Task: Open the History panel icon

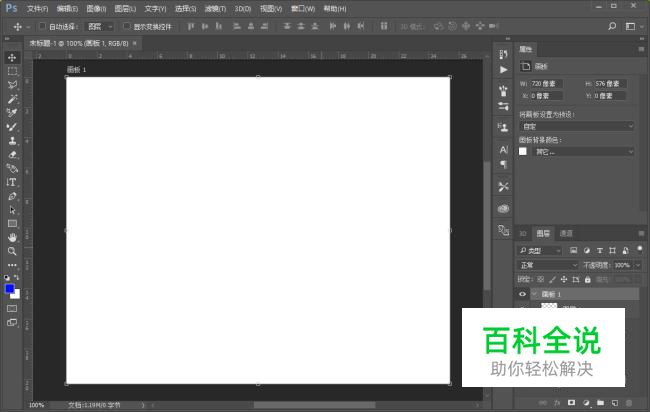Action: click(x=503, y=54)
